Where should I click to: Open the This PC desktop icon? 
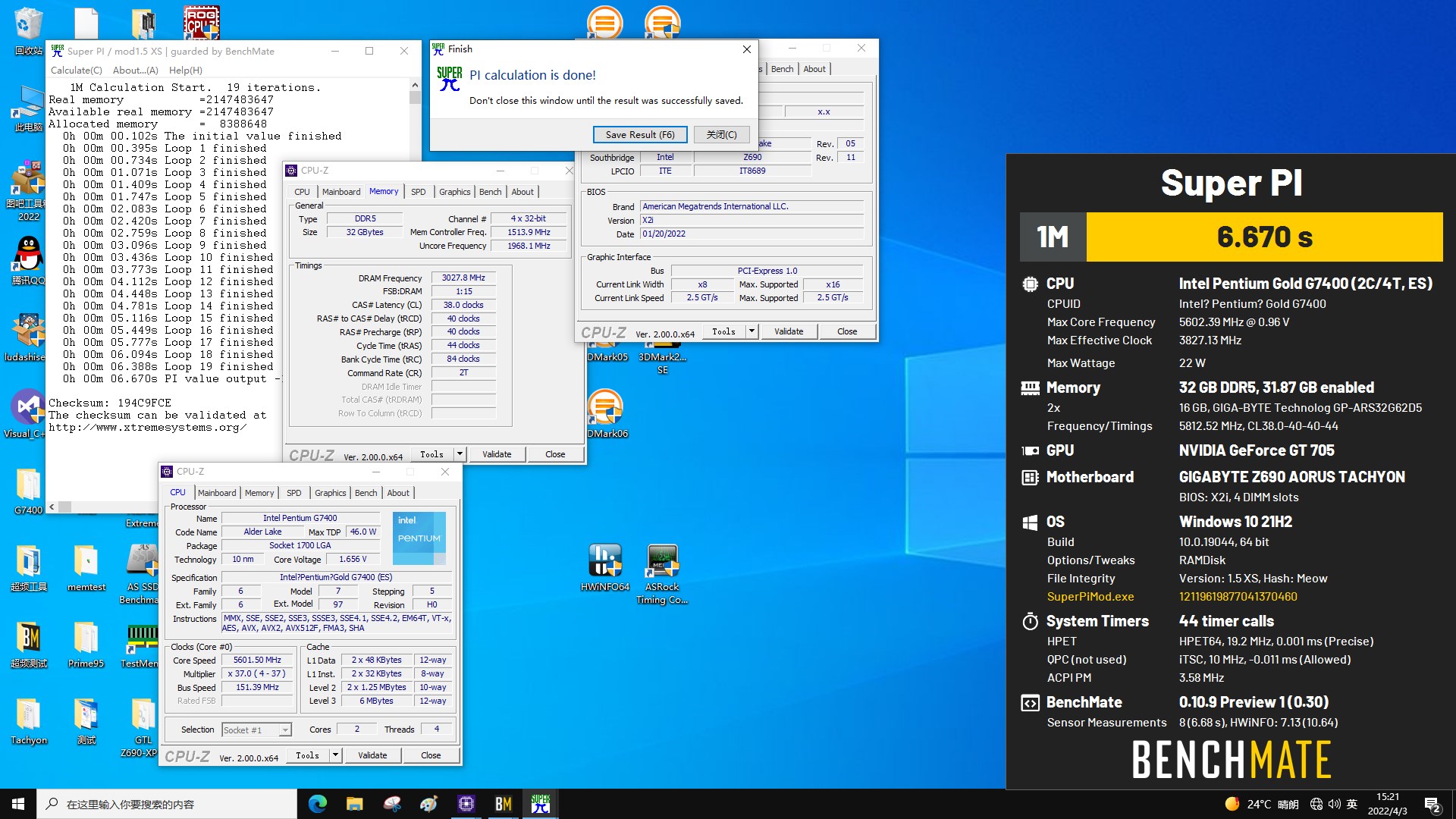pos(28,107)
